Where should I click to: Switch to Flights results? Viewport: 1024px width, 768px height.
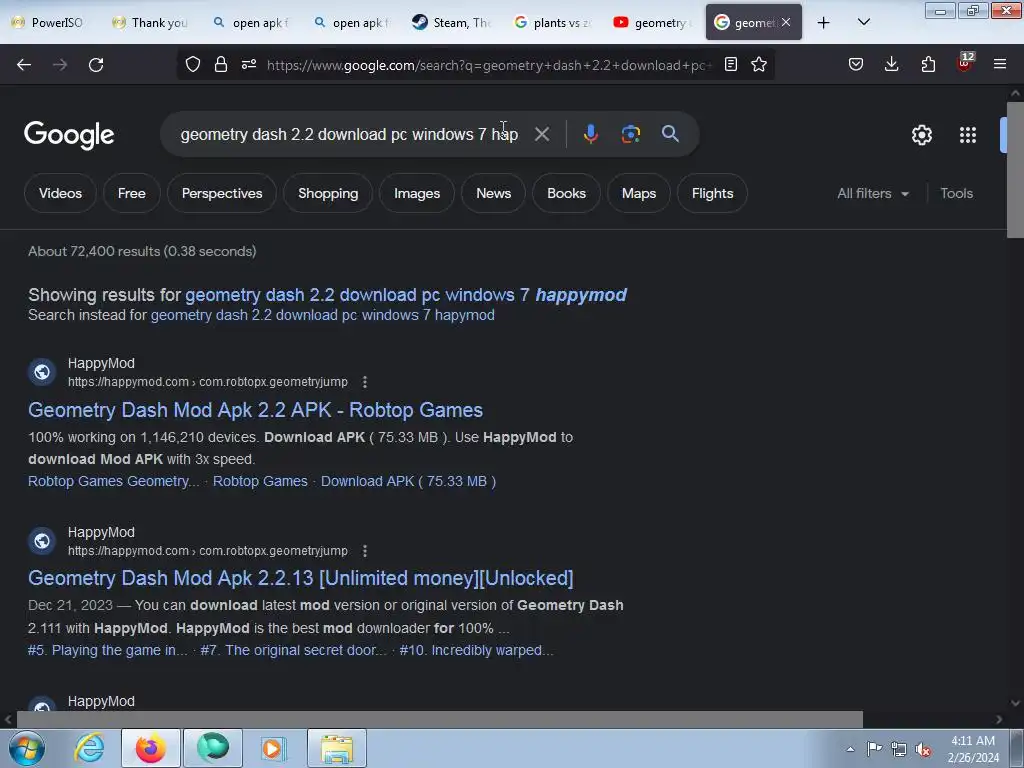coord(712,193)
